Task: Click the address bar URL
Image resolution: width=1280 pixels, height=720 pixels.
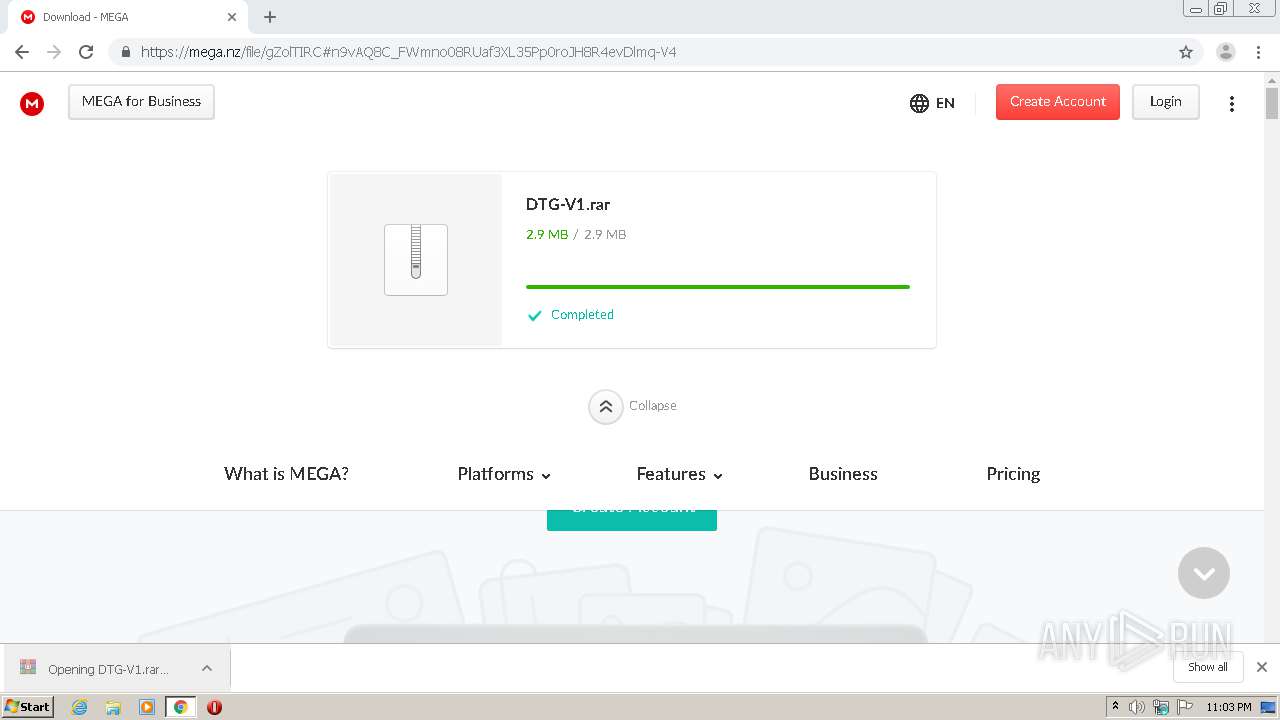Action: pyautogui.click(x=408, y=52)
